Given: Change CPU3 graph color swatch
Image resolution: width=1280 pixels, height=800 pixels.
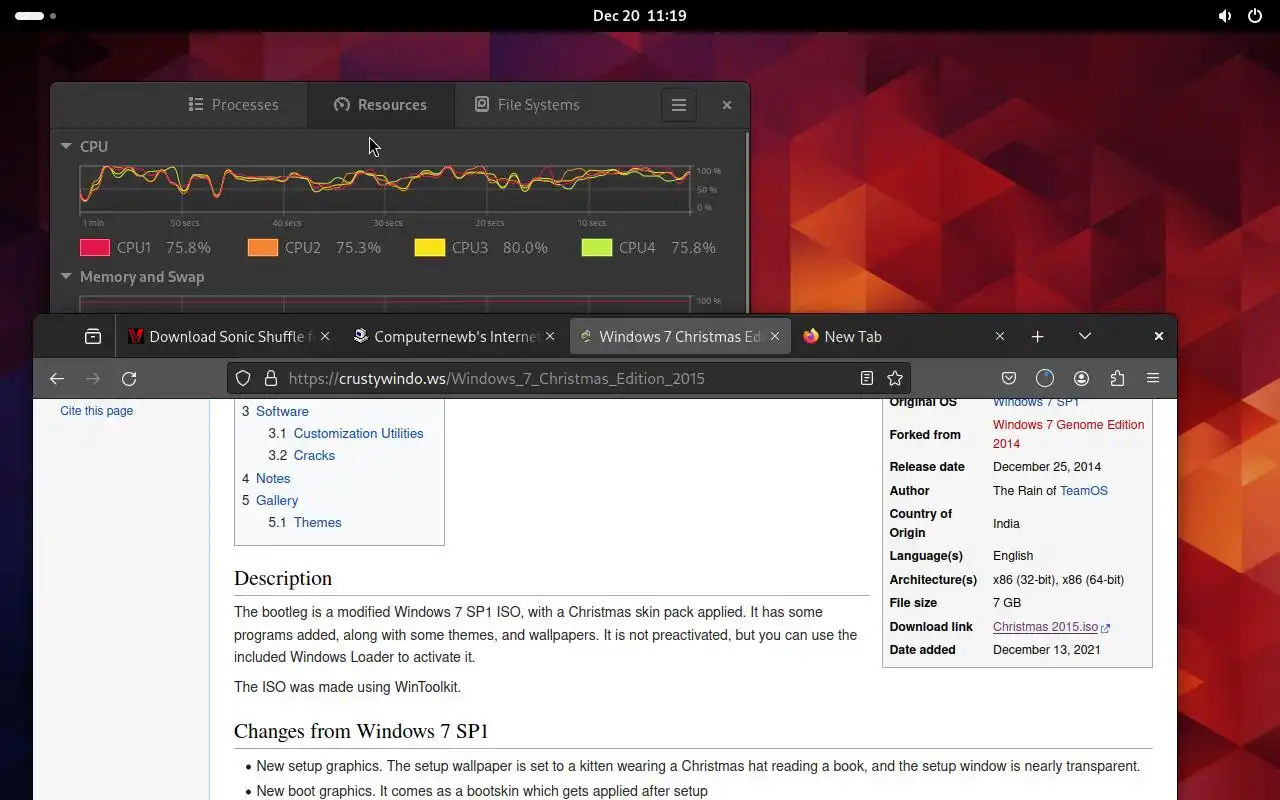Looking at the screenshot, I should (430, 247).
